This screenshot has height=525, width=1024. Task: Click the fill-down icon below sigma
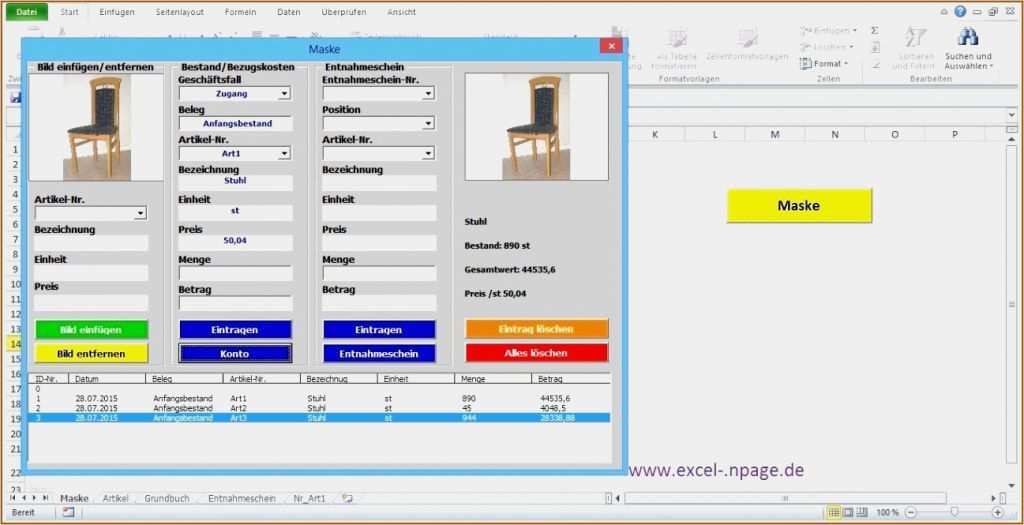pos(875,48)
